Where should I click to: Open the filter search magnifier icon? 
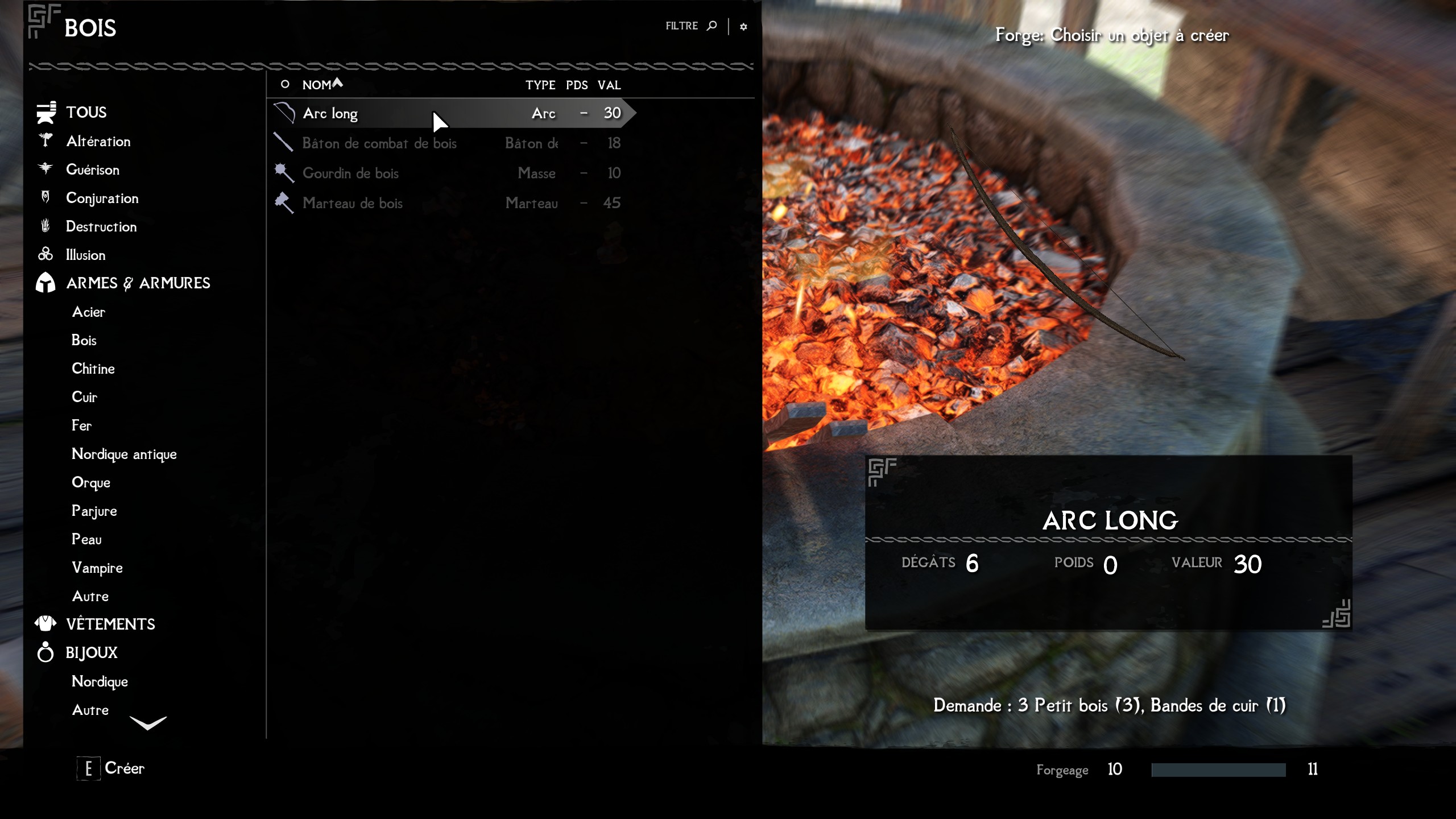[x=712, y=26]
